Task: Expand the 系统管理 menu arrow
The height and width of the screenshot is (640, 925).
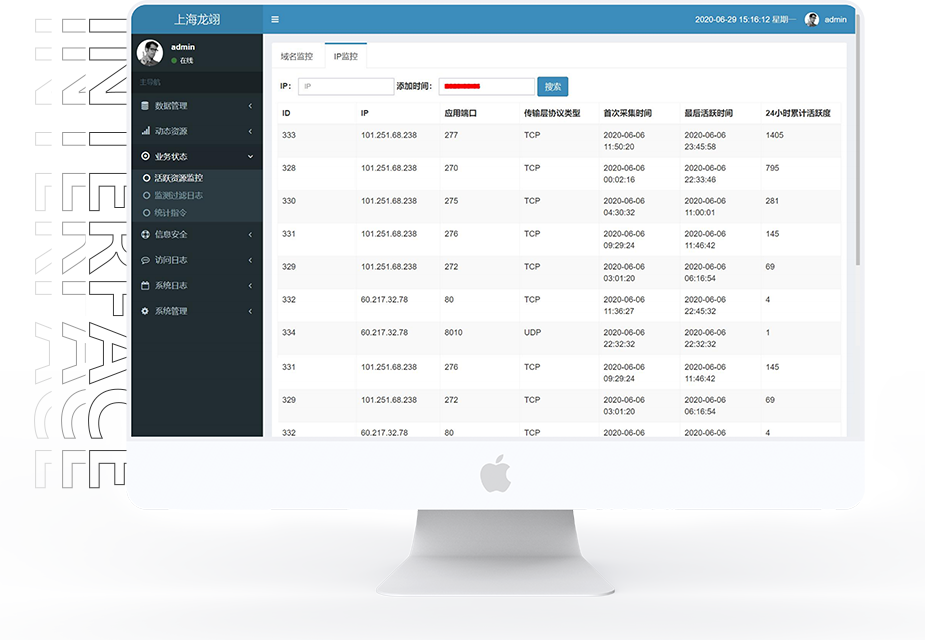Action: click(x=250, y=311)
